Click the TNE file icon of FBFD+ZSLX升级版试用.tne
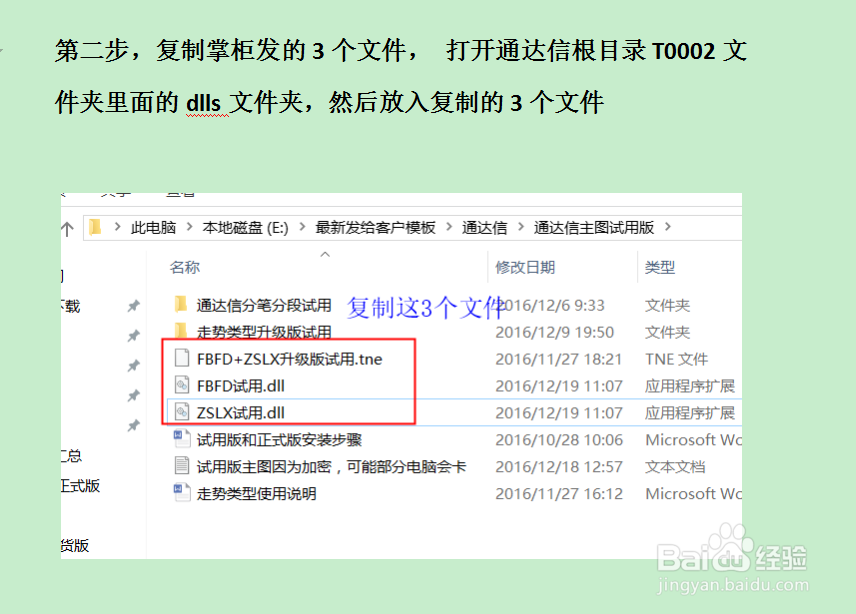856x614 pixels. point(180,358)
